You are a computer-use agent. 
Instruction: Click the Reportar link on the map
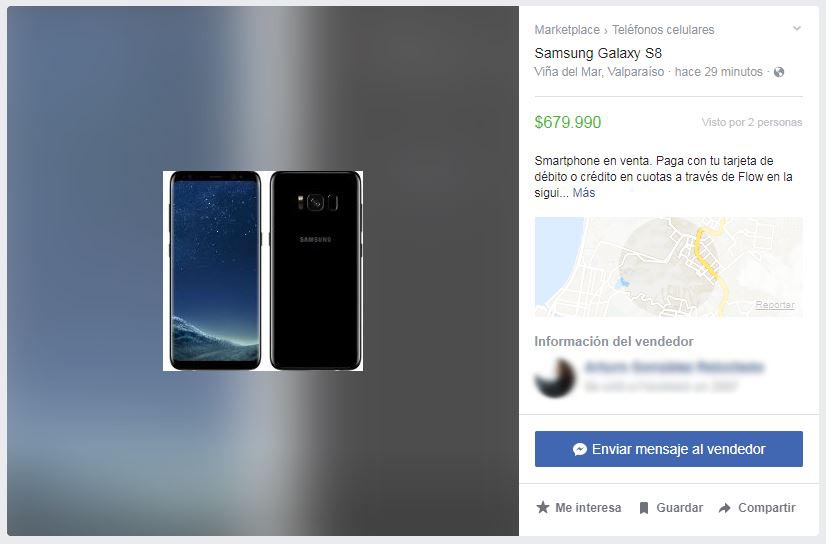[774, 305]
